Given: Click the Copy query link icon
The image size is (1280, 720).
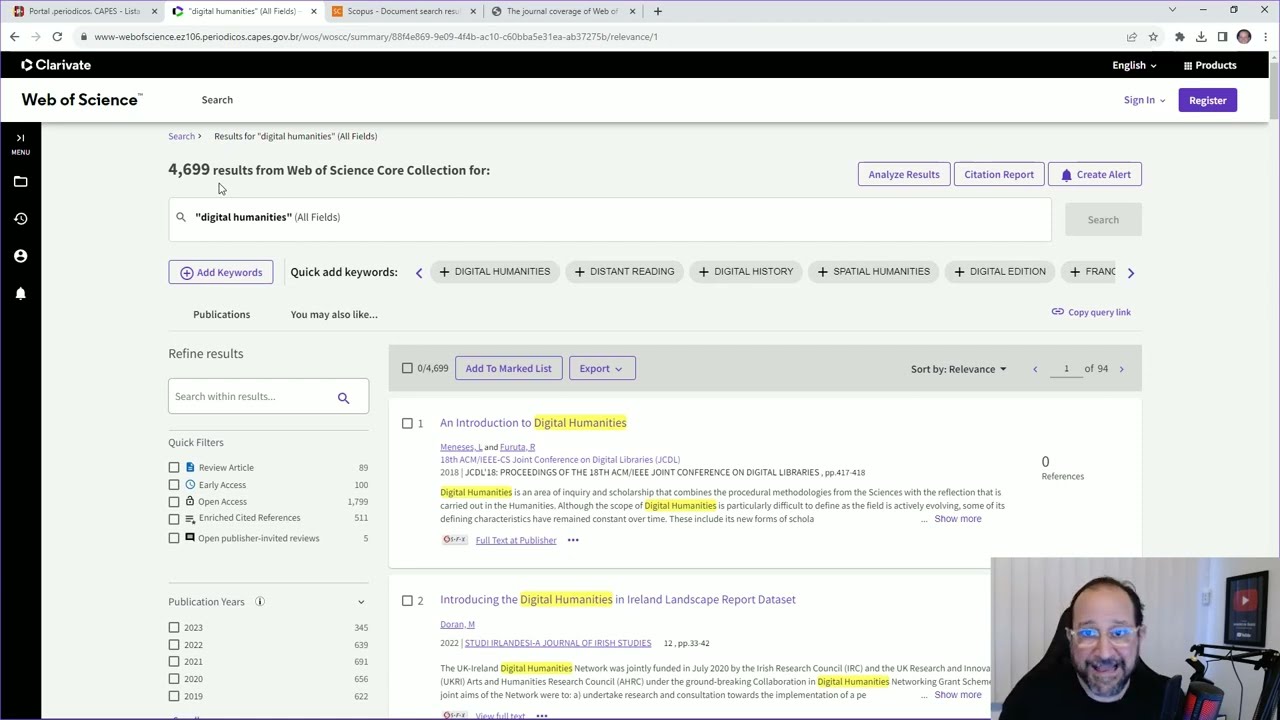Looking at the screenshot, I should (1057, 312).
